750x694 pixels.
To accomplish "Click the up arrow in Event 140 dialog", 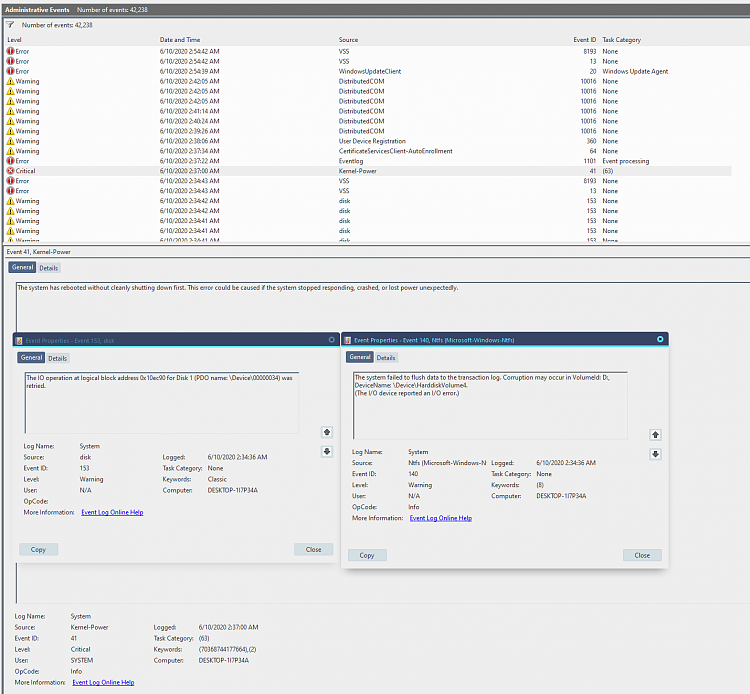I will pyautogui.click(x=655, y=435).
